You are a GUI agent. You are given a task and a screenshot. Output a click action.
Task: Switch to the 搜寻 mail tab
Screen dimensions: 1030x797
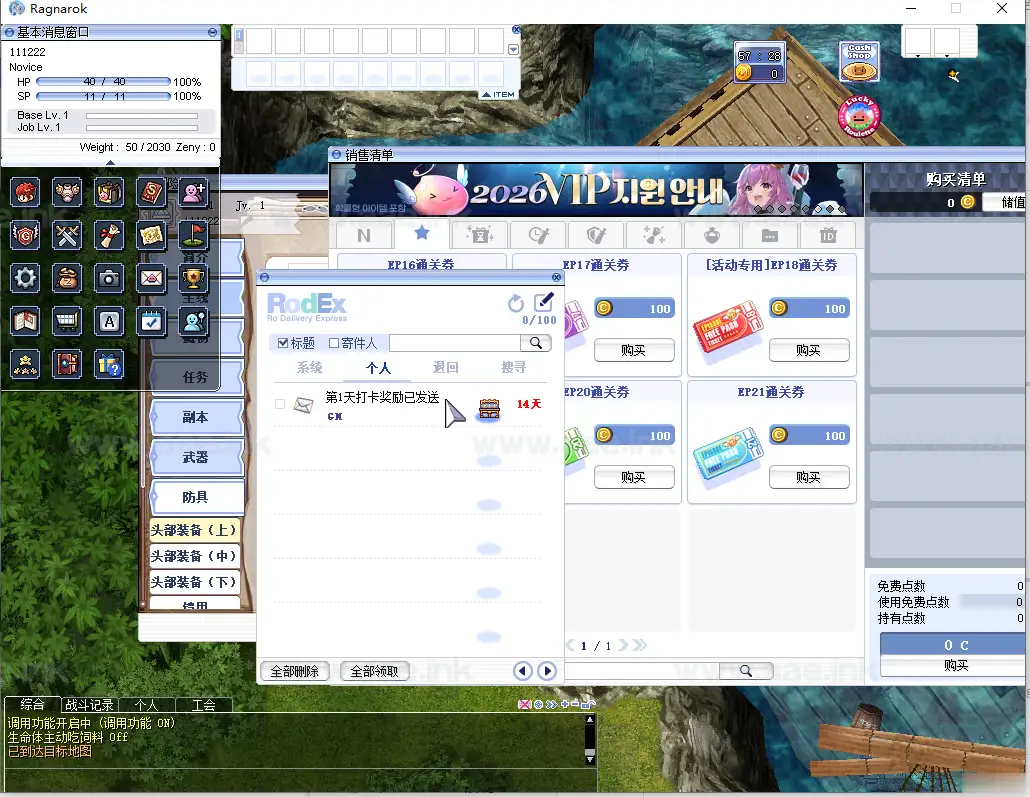513,367
